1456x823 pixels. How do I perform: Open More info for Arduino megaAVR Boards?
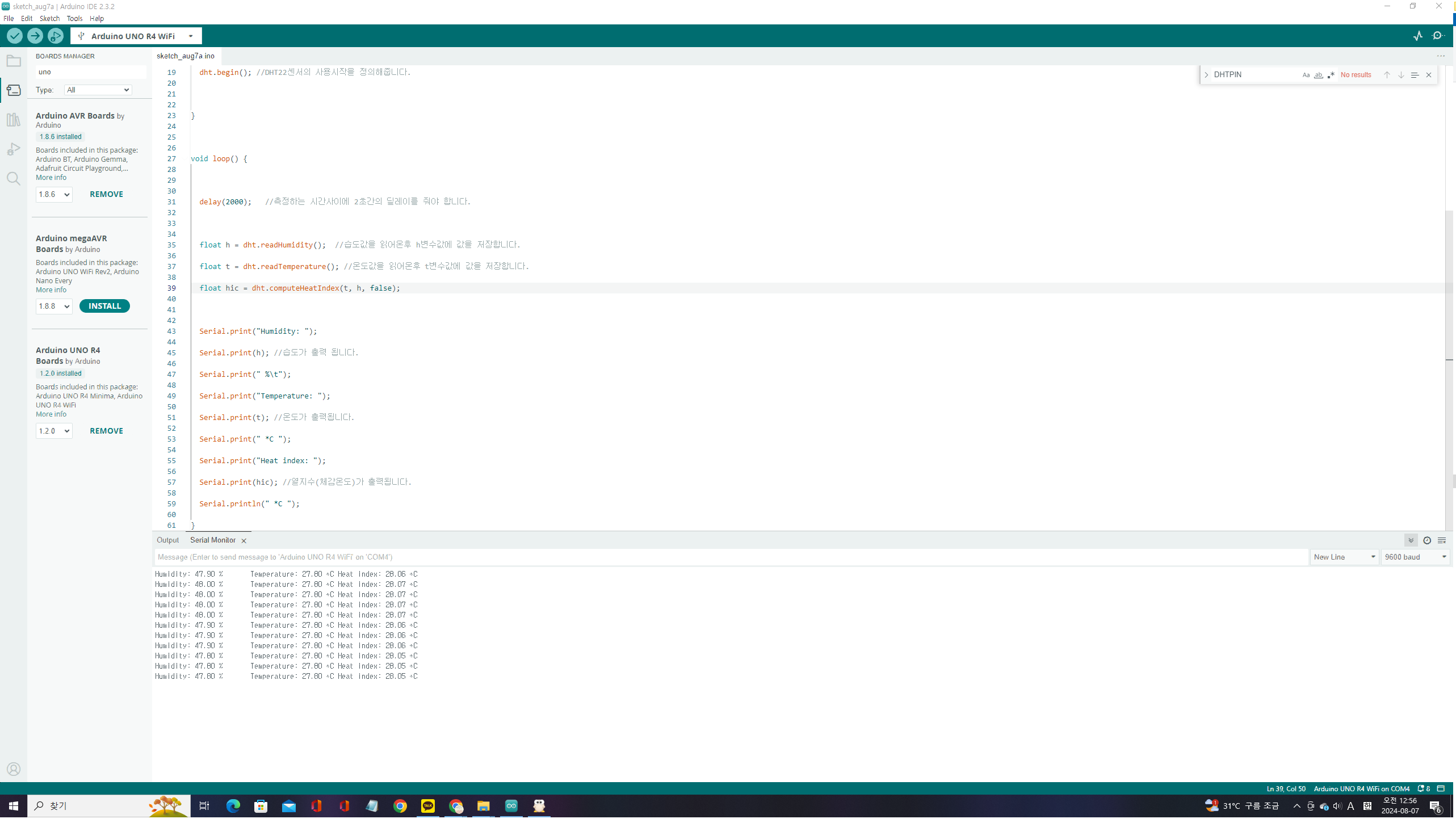(x=51, y=290)
